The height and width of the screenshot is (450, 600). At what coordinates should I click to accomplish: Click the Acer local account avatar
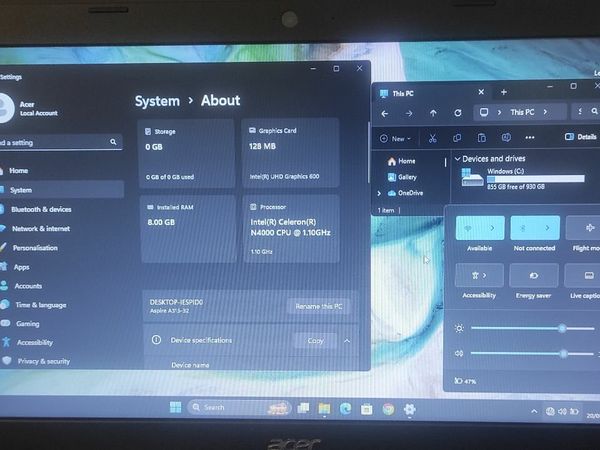point(5,108)
